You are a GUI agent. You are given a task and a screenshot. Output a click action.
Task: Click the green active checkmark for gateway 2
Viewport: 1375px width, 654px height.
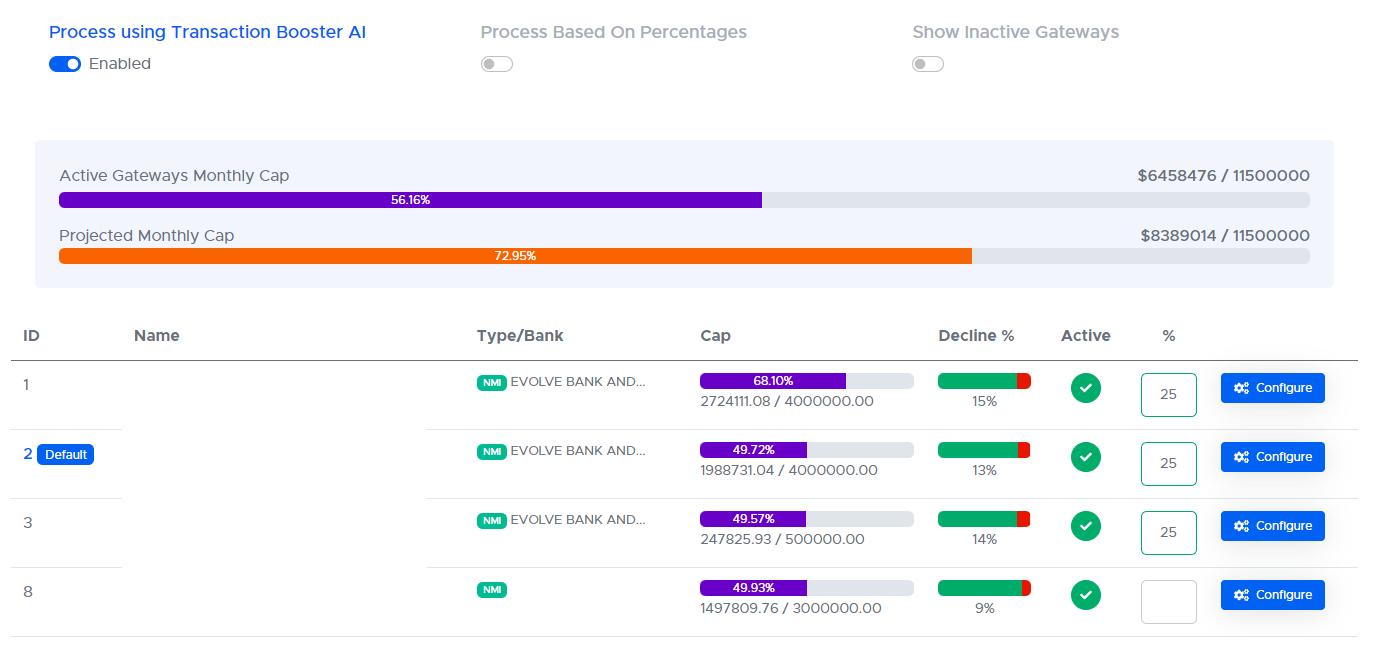pos(1085,457)
